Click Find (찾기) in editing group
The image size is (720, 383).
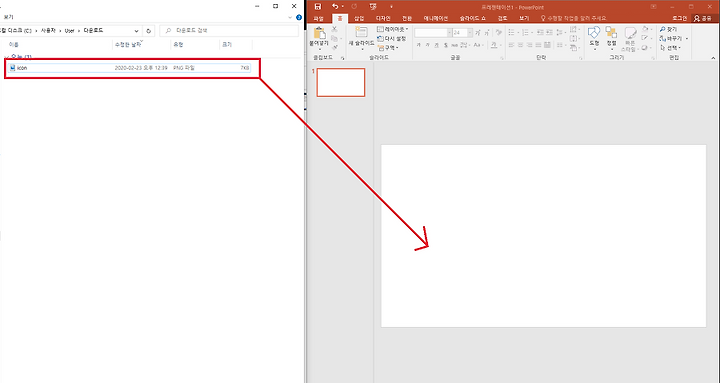[x=669, y=29]
